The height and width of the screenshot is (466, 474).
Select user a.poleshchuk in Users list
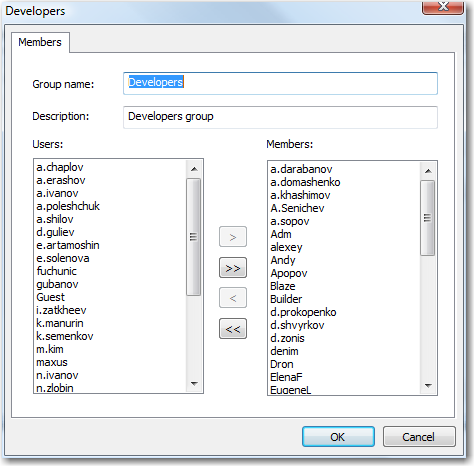68,206
